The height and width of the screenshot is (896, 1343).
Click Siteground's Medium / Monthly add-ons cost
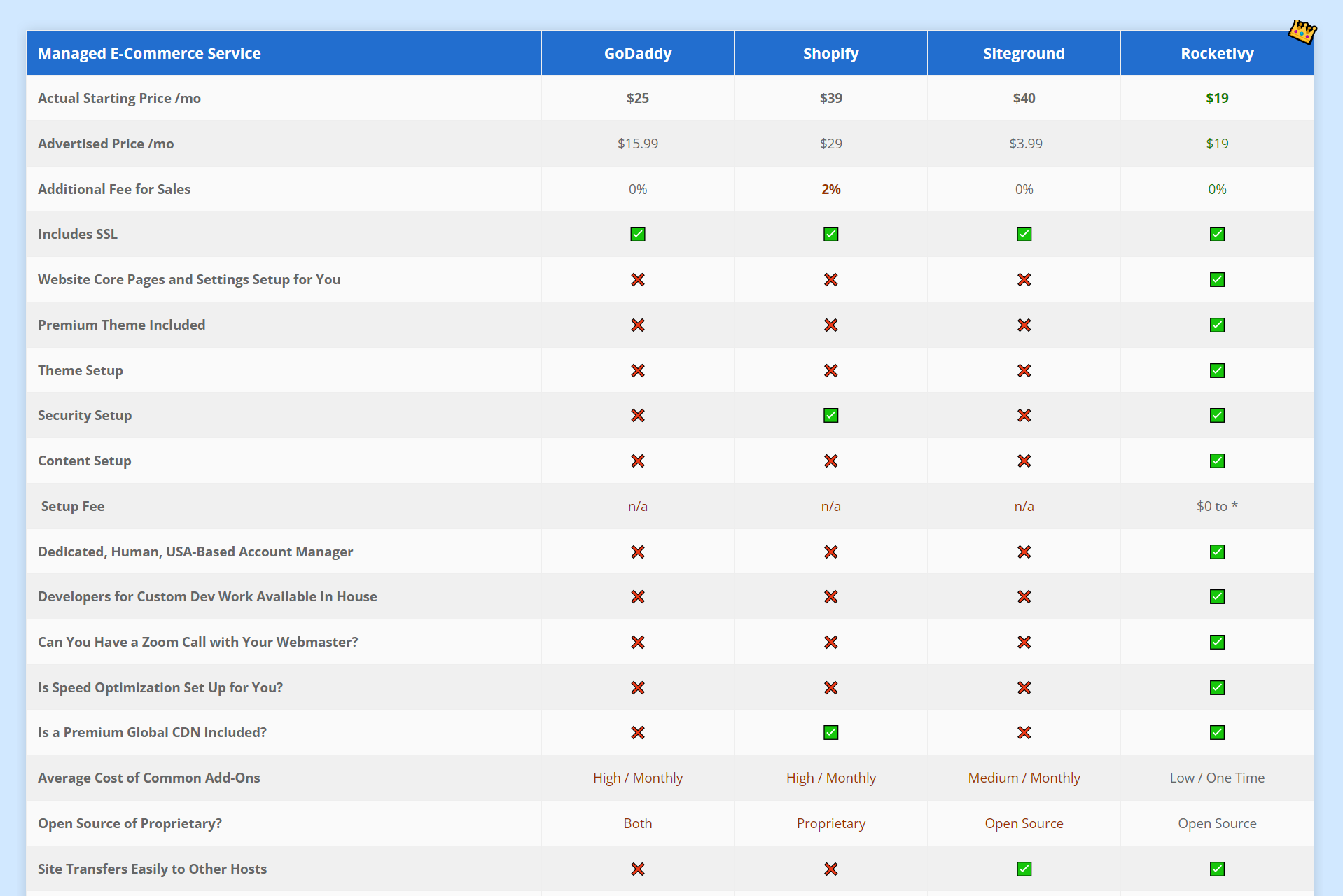1024,778
